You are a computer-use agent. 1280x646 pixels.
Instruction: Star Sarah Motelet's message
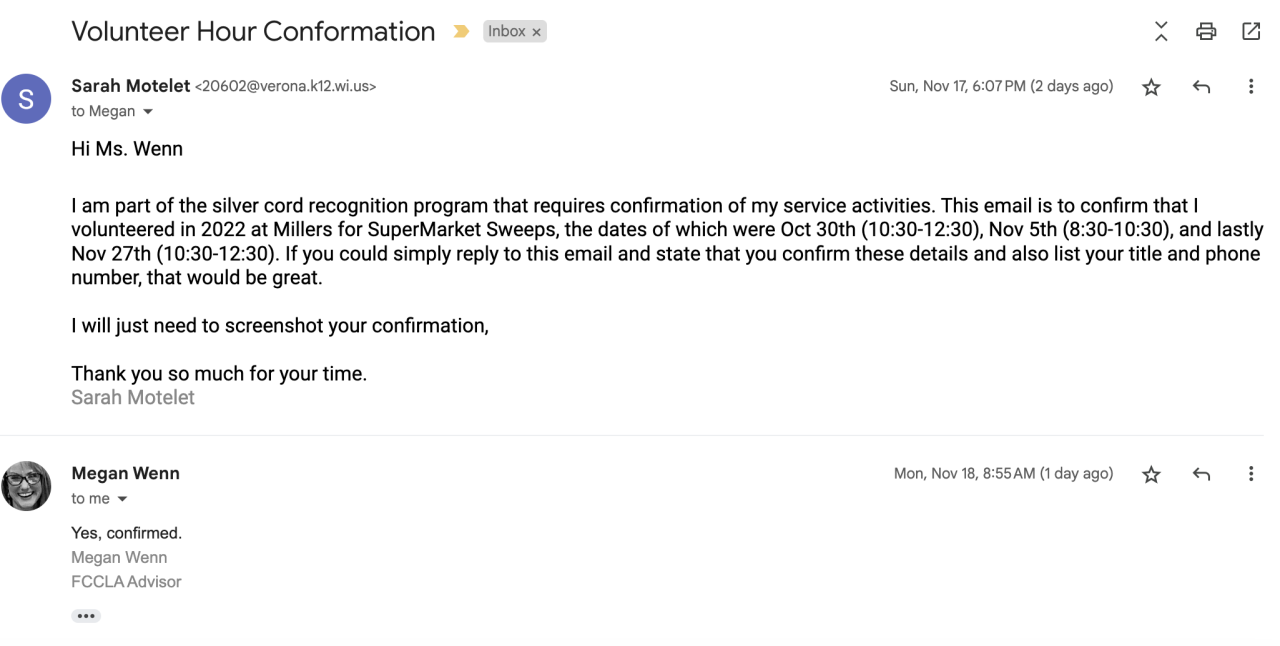pos(1151,87)
